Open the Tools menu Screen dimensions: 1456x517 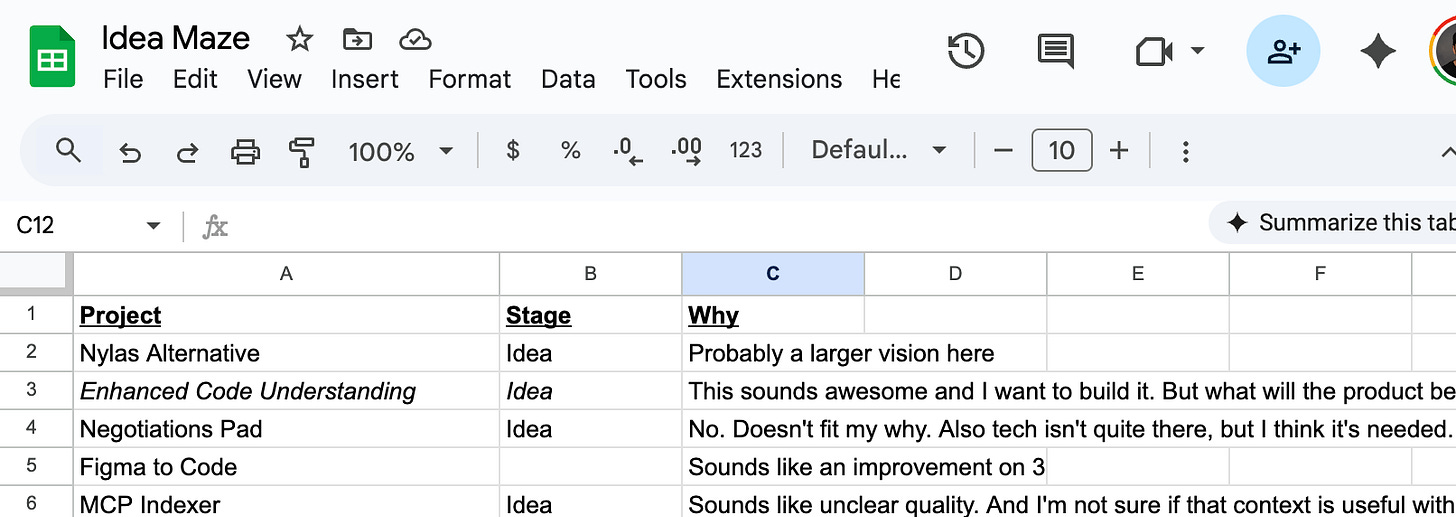(x=656, y=79)
